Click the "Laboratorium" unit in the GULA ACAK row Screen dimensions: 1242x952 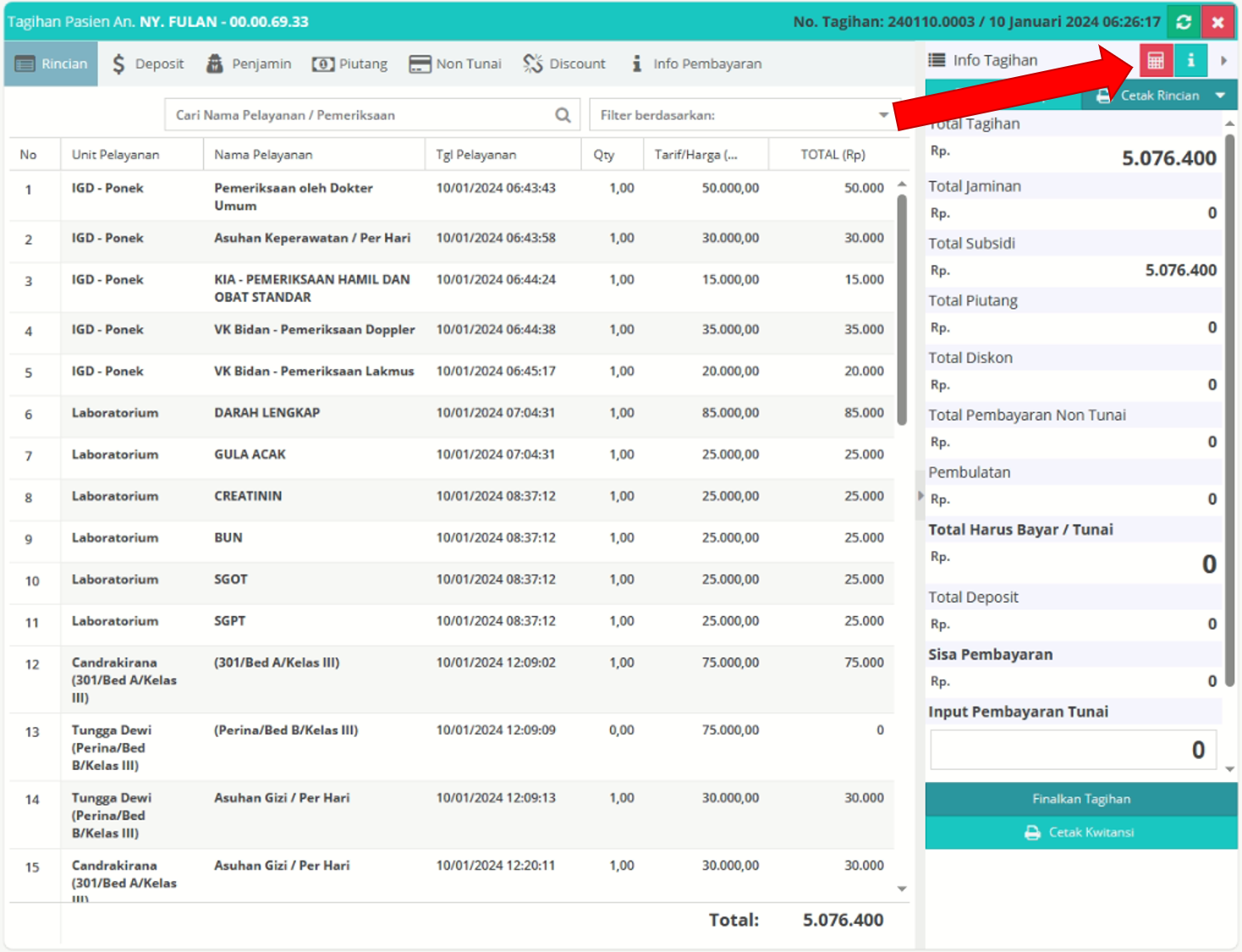[115, 454]
